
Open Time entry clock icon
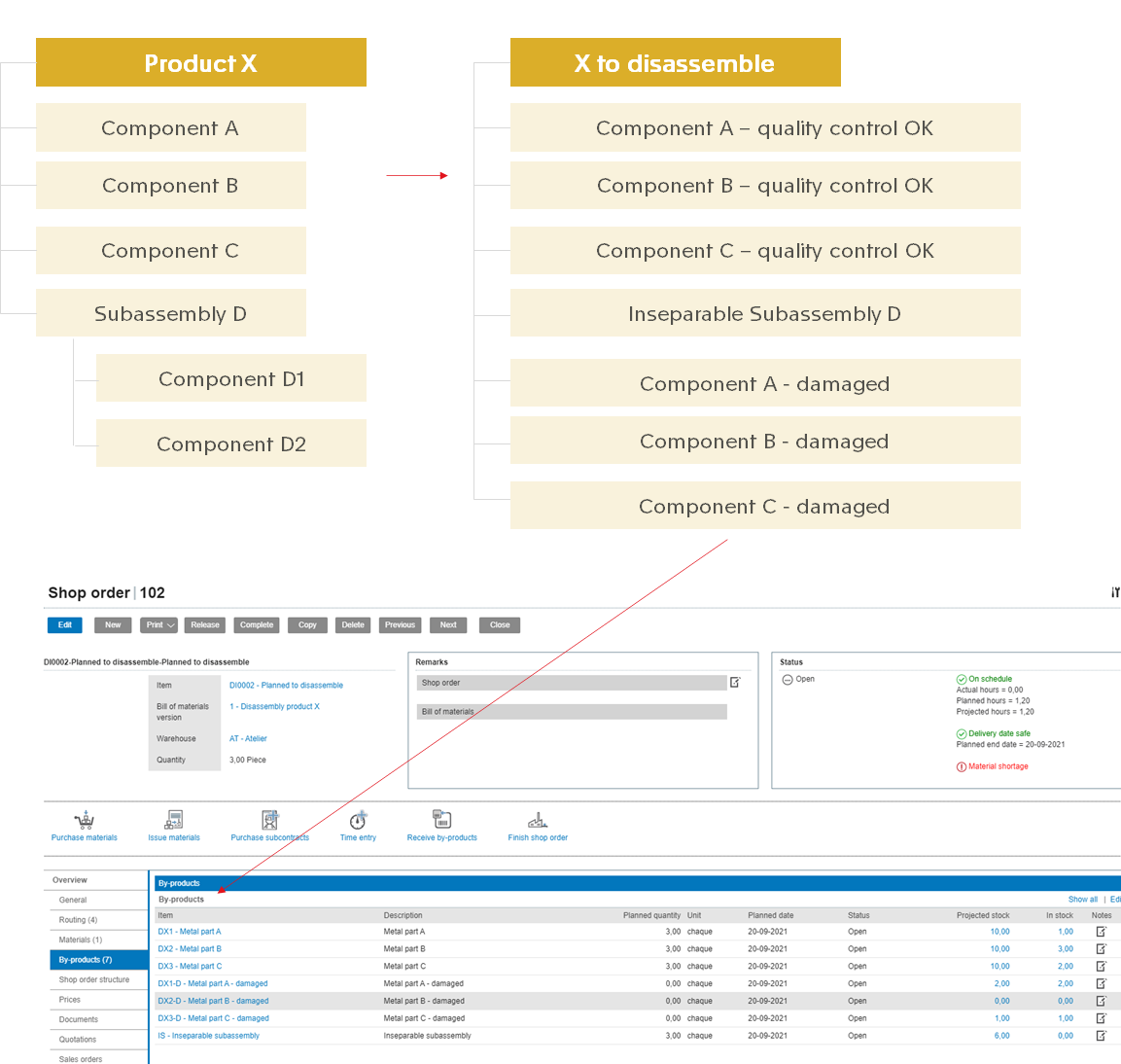tap(358, 820)
